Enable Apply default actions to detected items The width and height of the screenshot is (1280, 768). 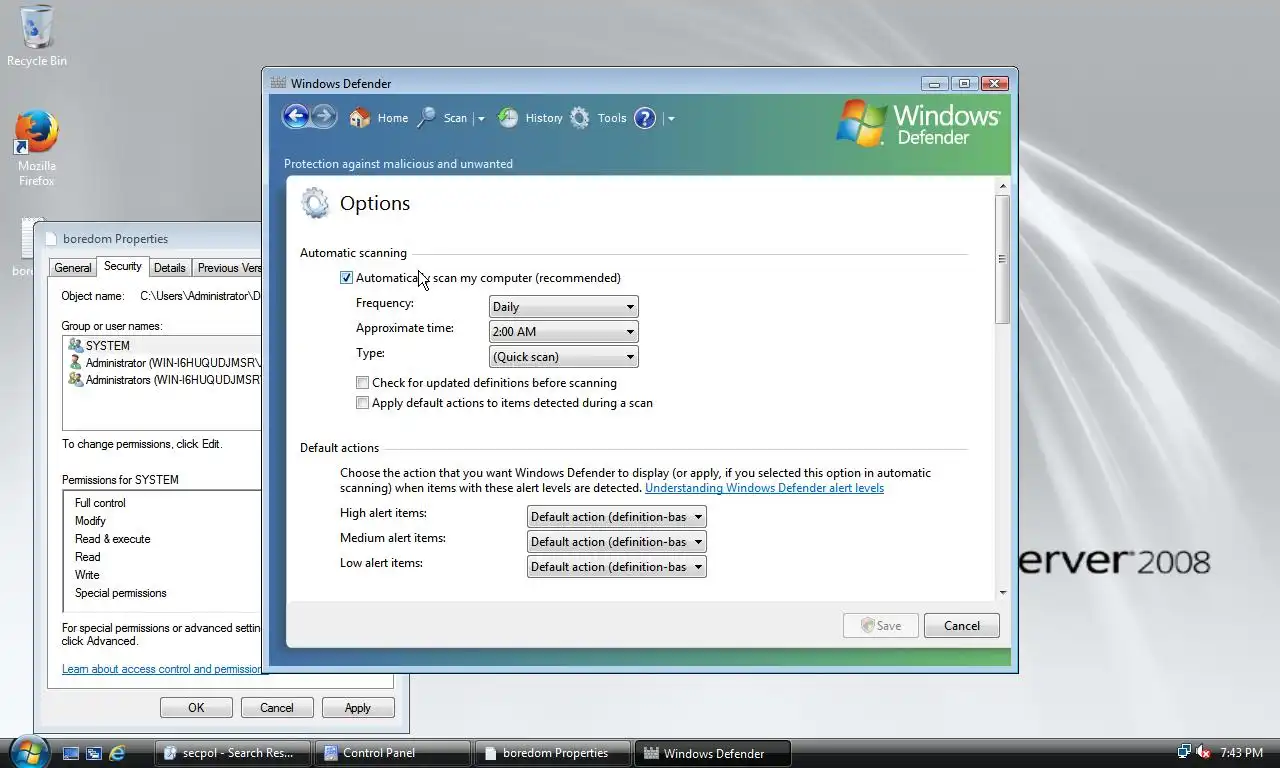[x=363, y=403]
